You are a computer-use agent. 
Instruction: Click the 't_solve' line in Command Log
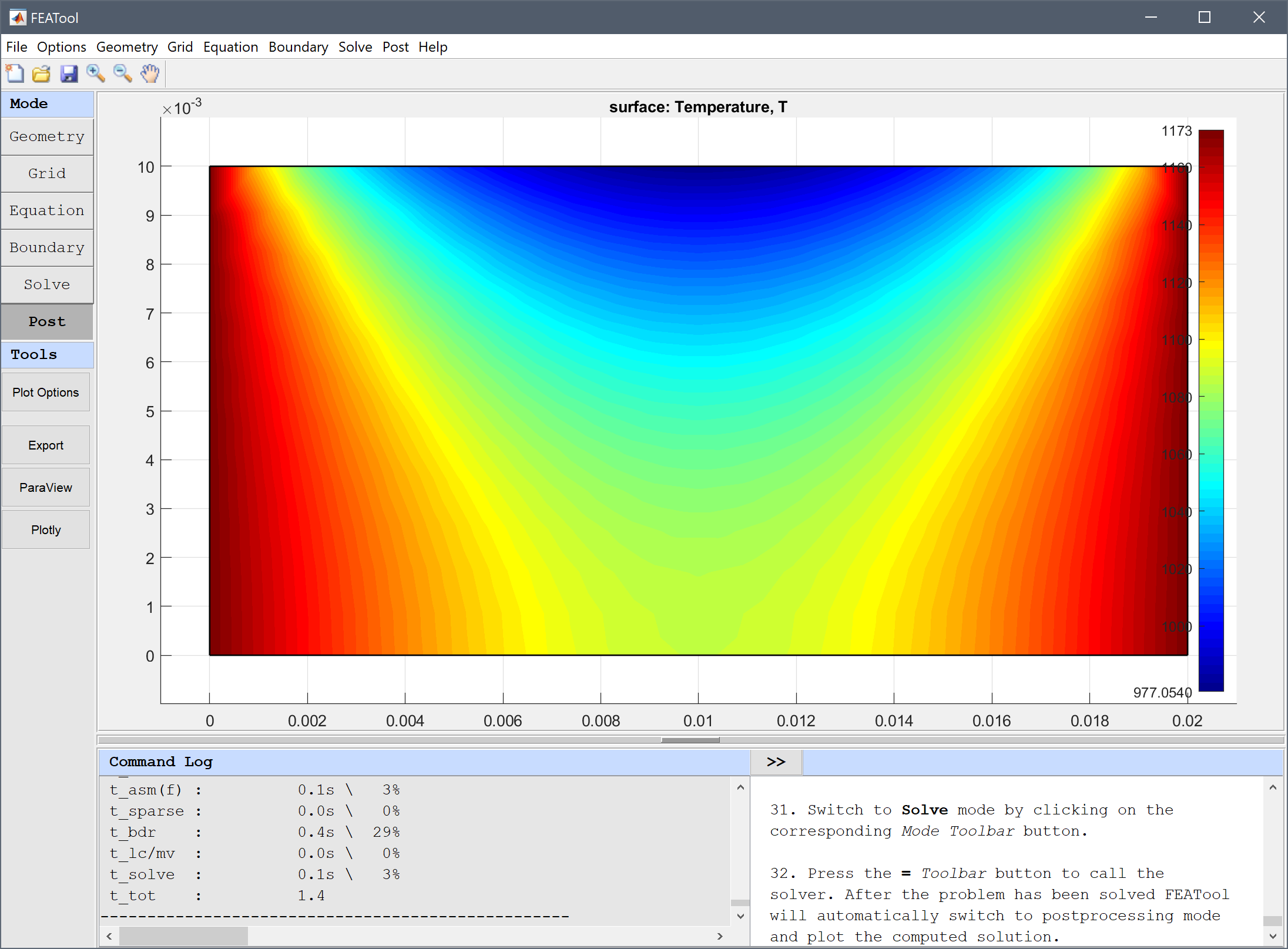point(254,874)
